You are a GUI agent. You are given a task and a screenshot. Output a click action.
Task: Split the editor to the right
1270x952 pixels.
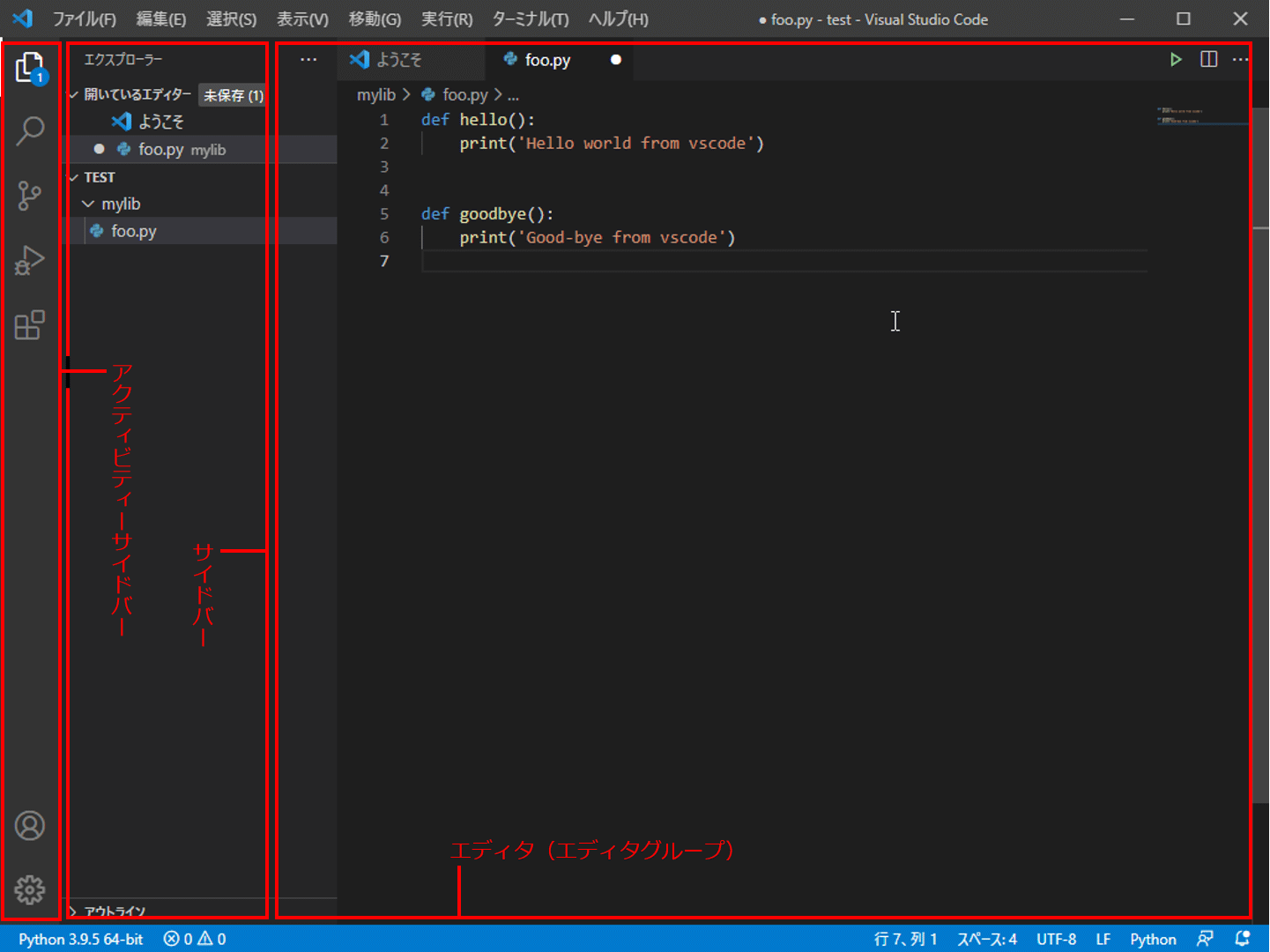[x=1209, y=60]
